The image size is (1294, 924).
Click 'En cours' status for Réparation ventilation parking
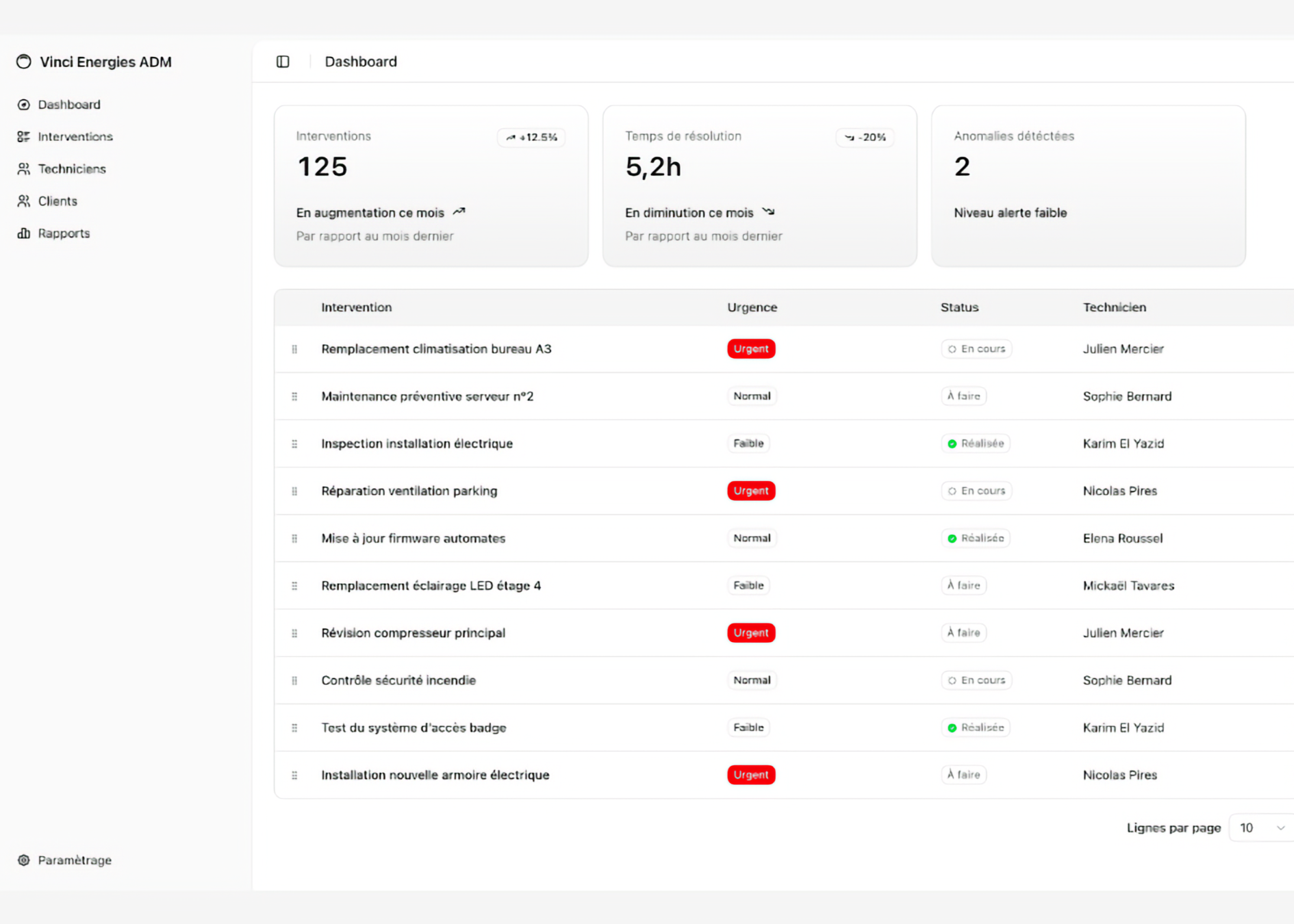point(976,491)
